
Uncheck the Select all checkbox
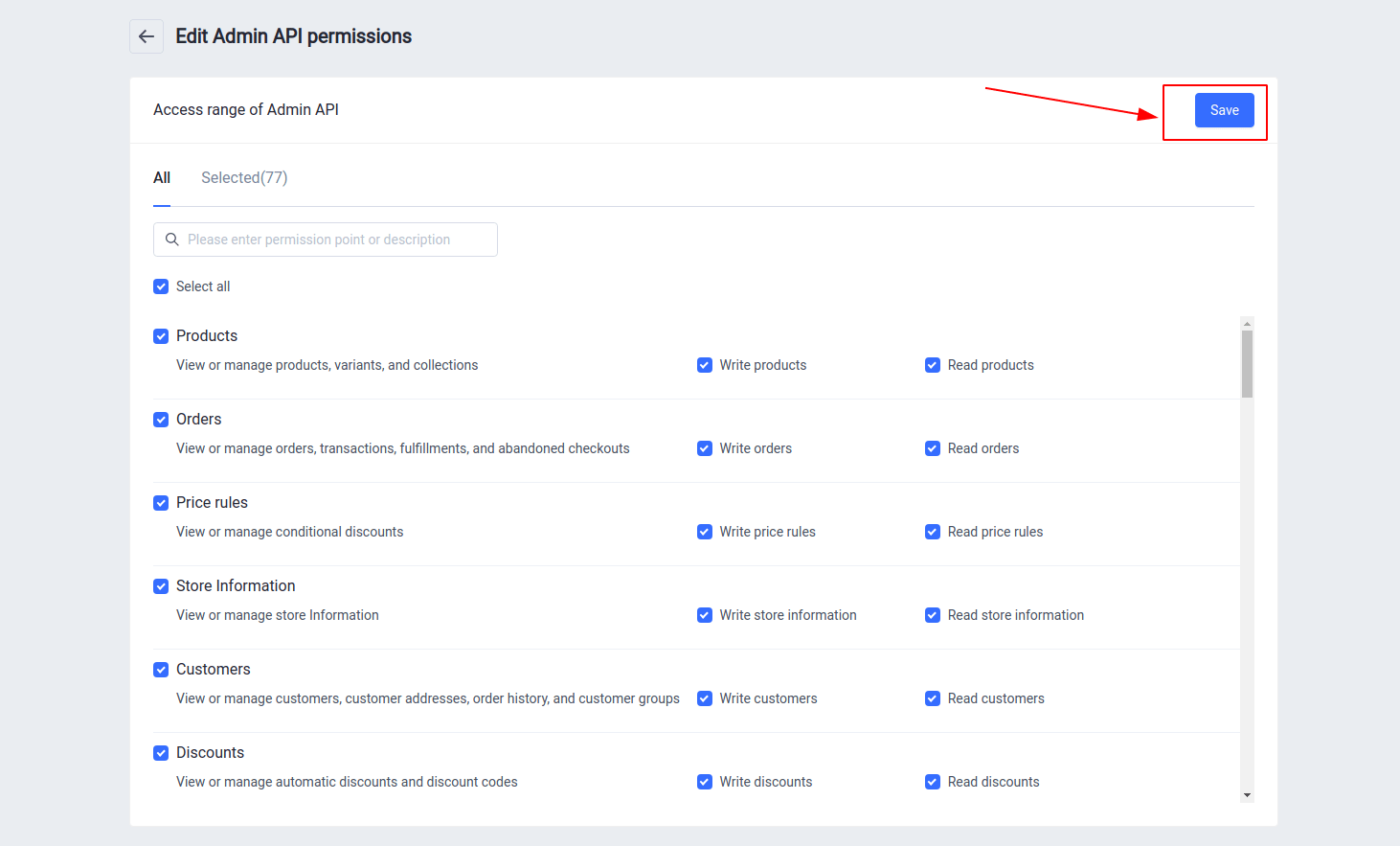point(161,286)
